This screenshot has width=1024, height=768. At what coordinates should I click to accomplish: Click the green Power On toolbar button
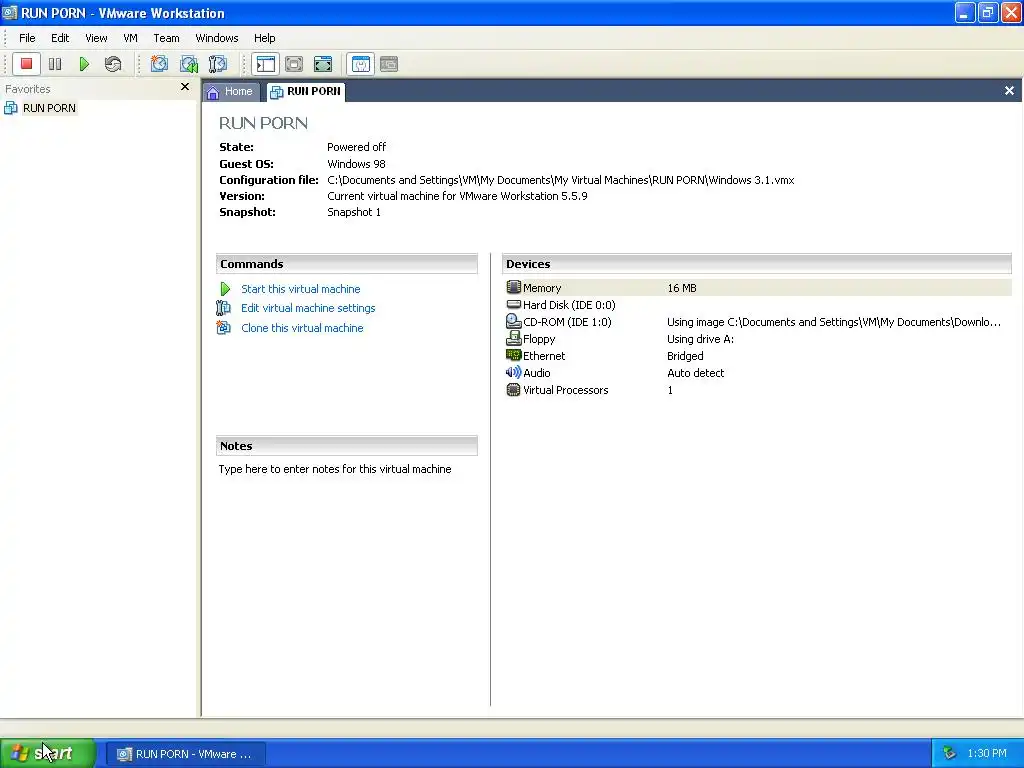[x=84, y=64]
